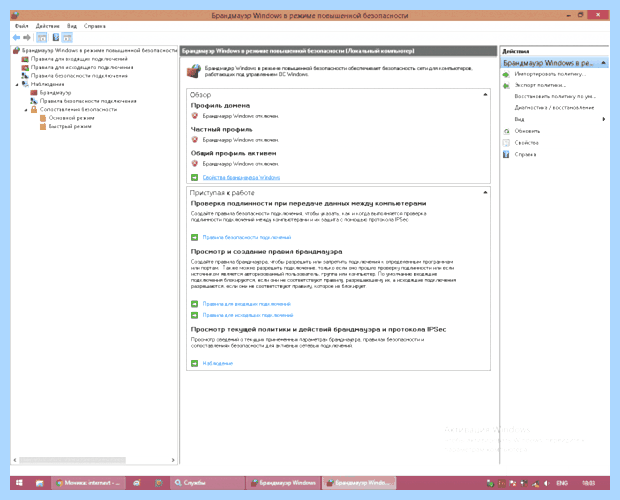Viewport: 620px width, 500px height.
Task: Go forward with the gray Forward arrow
Action: point(26,38)
